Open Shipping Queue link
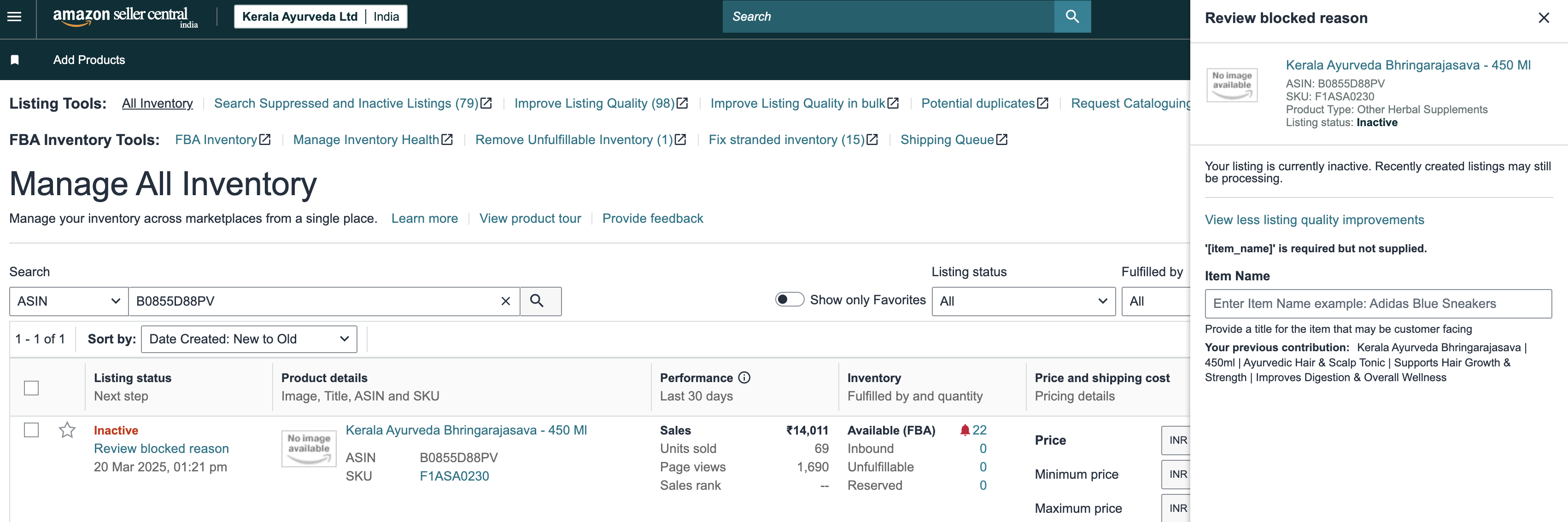This screenshot has height=522, width=1568. (953, 140)
